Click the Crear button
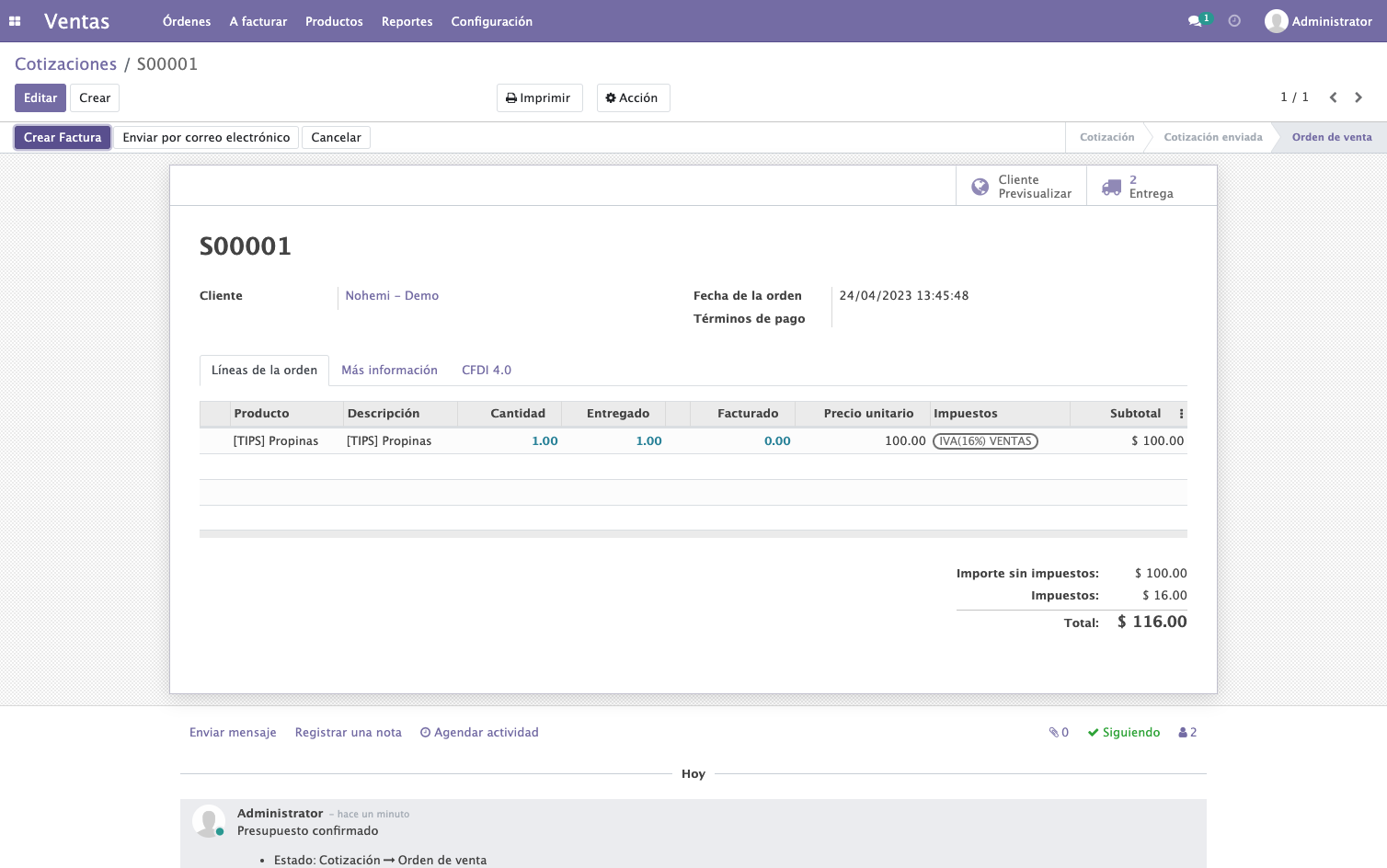Image resolution: width=1387 pixels, height=868 pixels. coord(95,98)
